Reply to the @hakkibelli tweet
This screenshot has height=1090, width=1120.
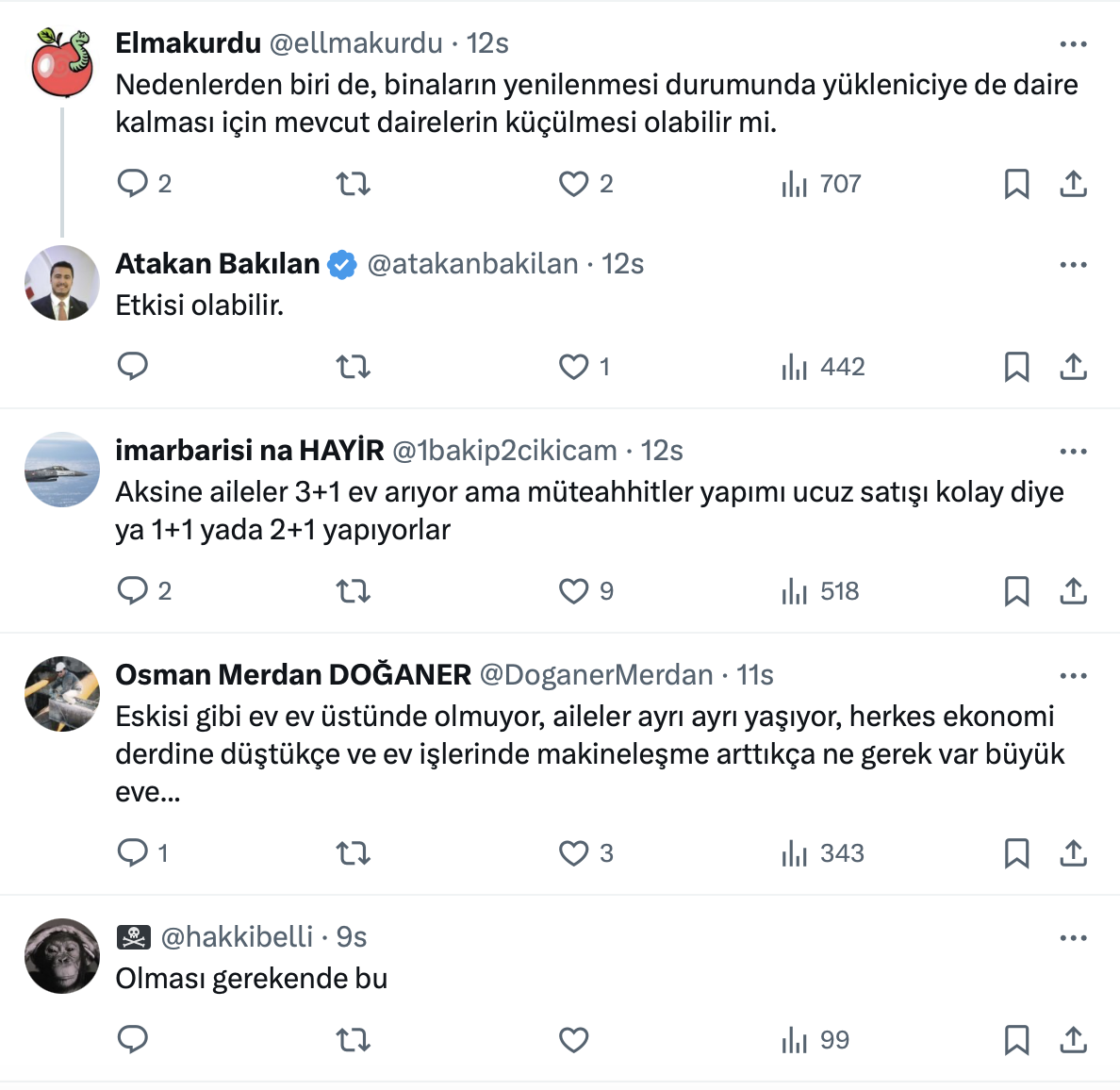click(x=133, y=1040)
